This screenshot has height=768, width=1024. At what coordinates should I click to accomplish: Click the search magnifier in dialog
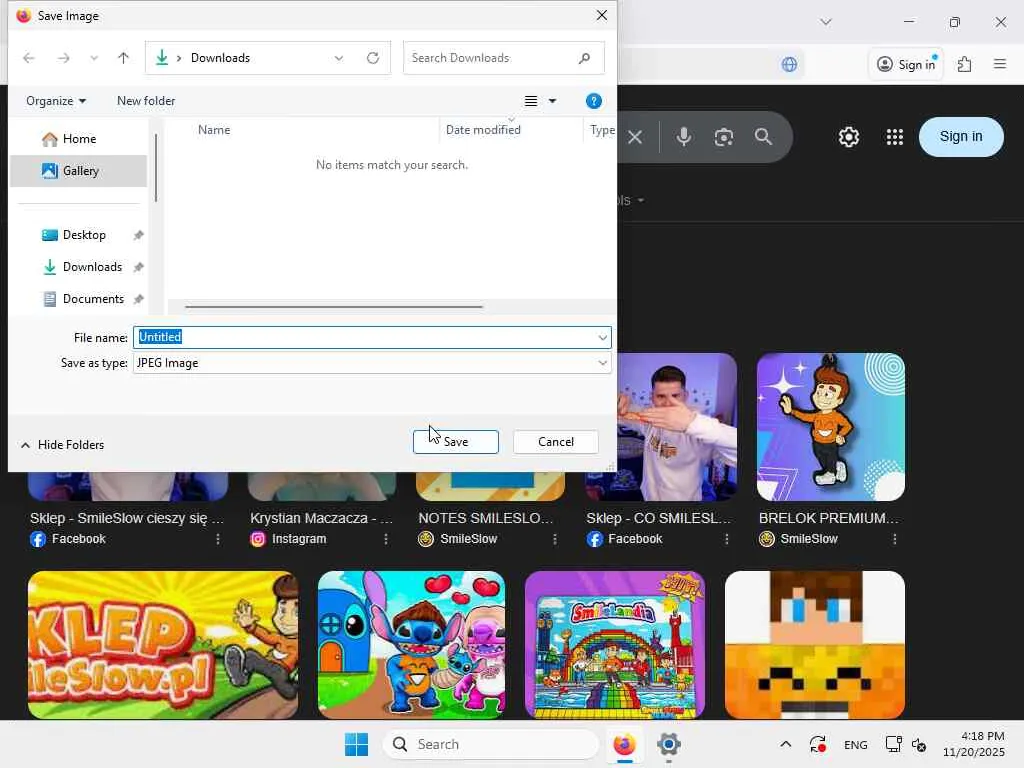[584, 58]
